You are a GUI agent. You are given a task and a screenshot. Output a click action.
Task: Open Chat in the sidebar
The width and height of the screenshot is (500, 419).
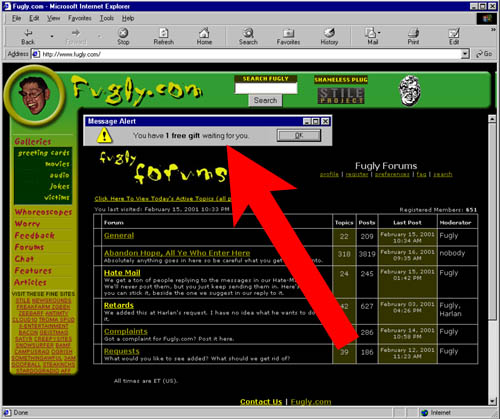point(24,259)
